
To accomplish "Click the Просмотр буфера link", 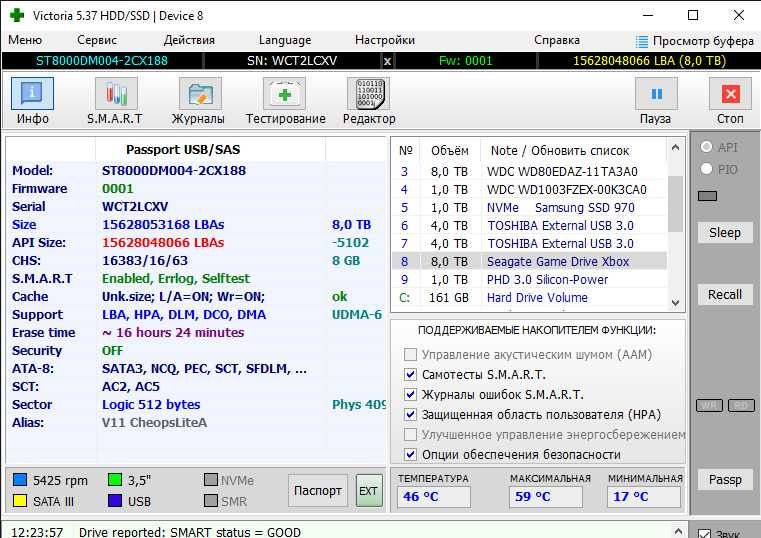I will [x=703, y=41].
